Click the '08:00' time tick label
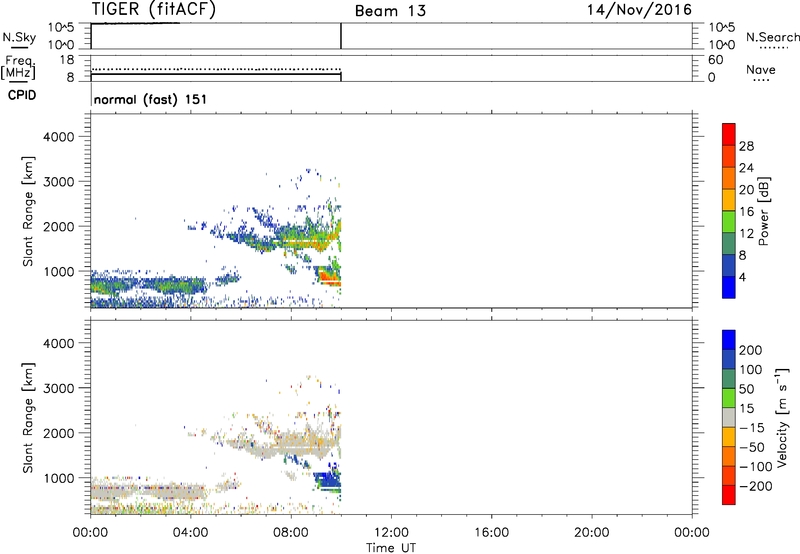Screen dimensions: 800x554 coord(291,533)
